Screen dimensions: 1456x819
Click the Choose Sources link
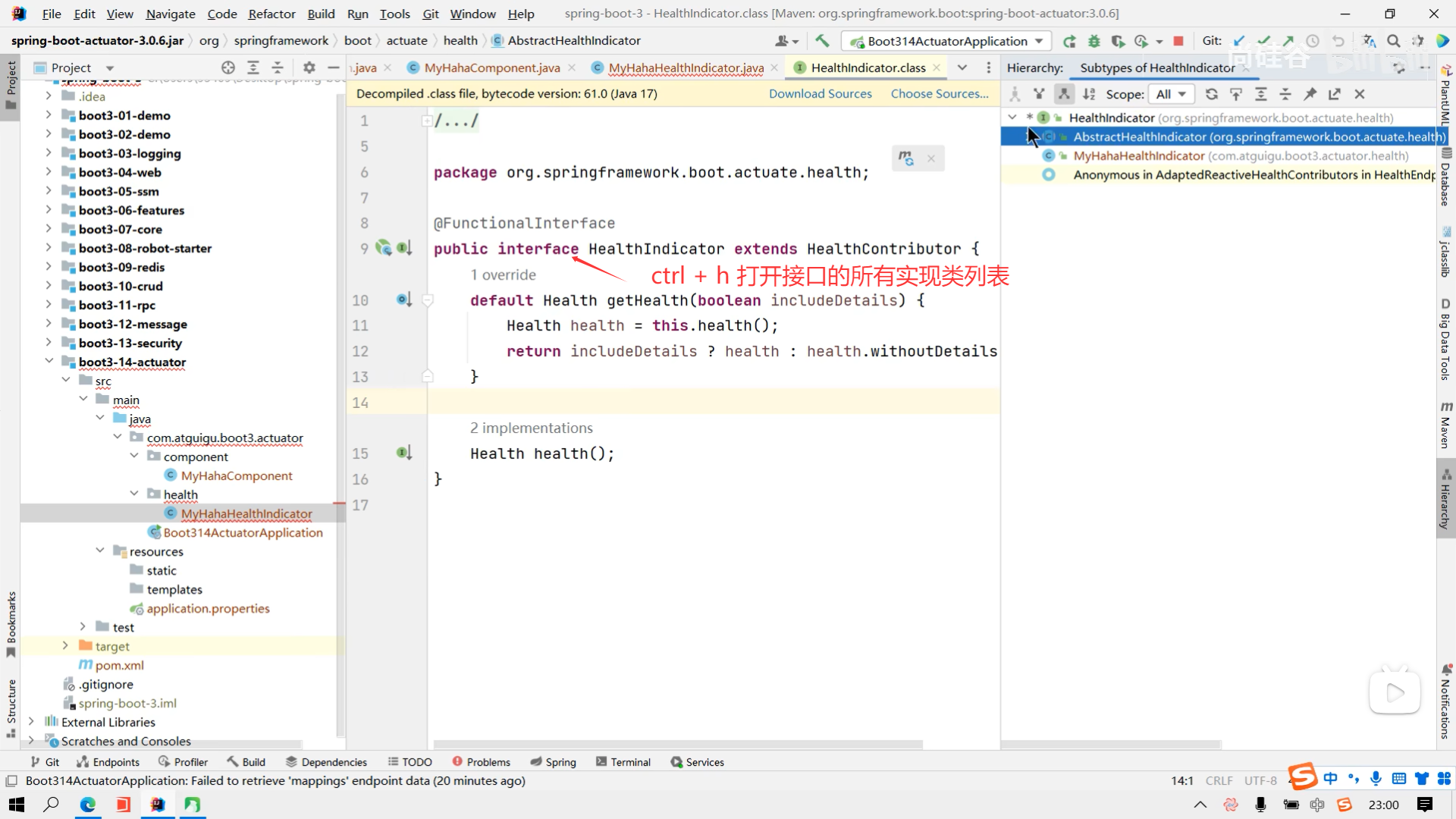click(939, 93)
